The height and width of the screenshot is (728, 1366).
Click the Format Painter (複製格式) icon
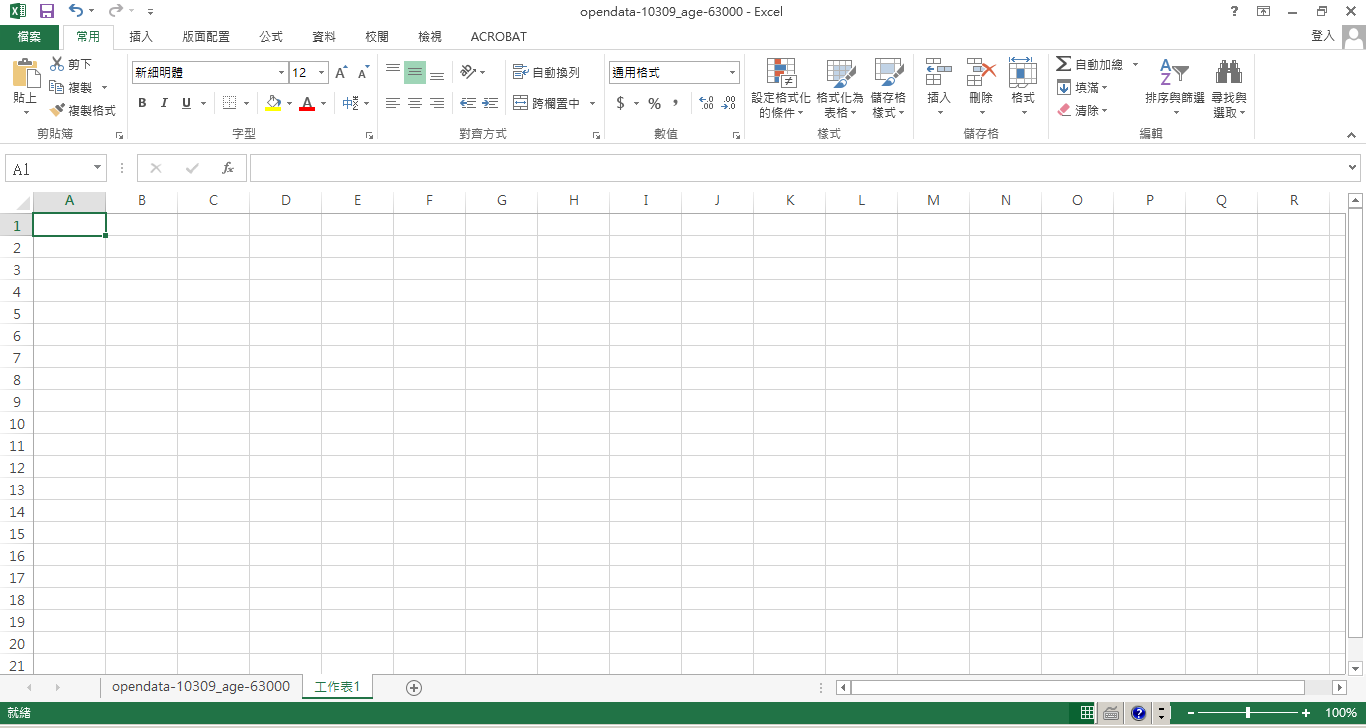[x=58, y=110]
